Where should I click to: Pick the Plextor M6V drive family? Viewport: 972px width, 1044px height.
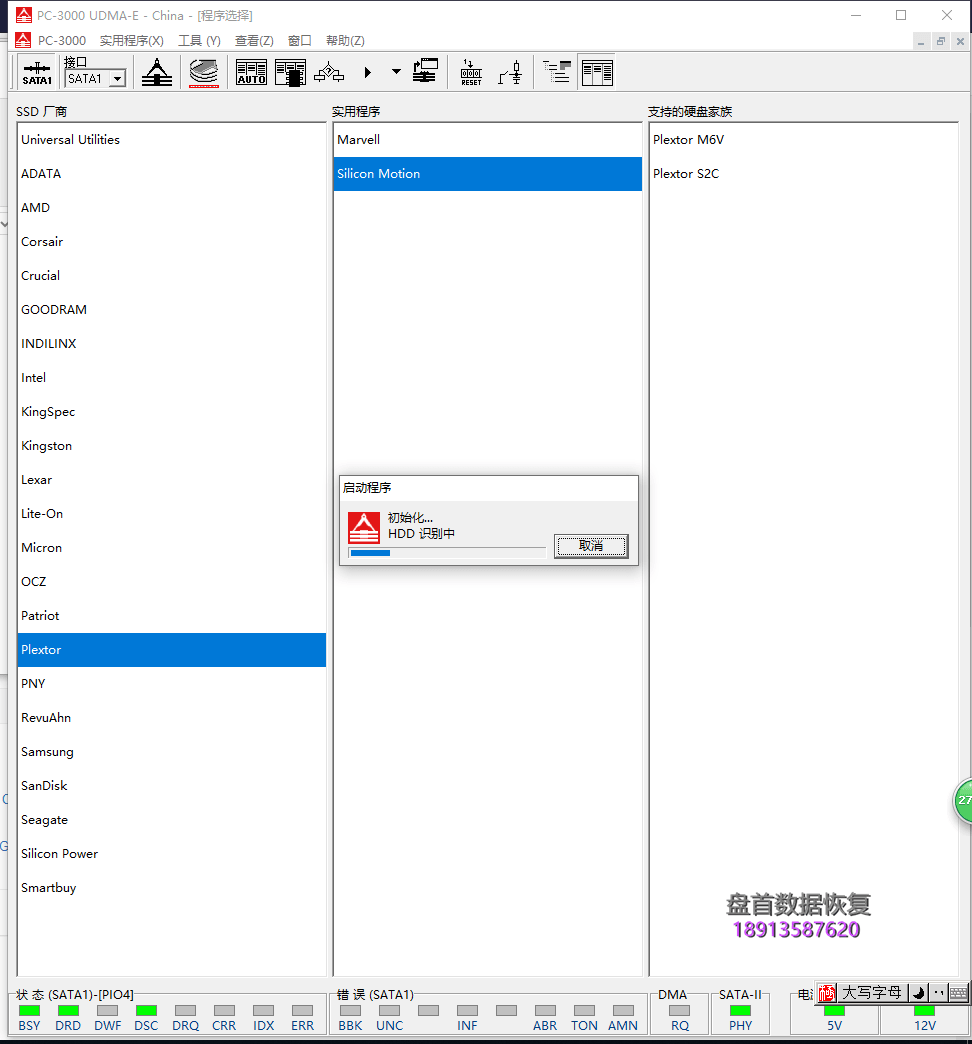click(x=804, y=140)
